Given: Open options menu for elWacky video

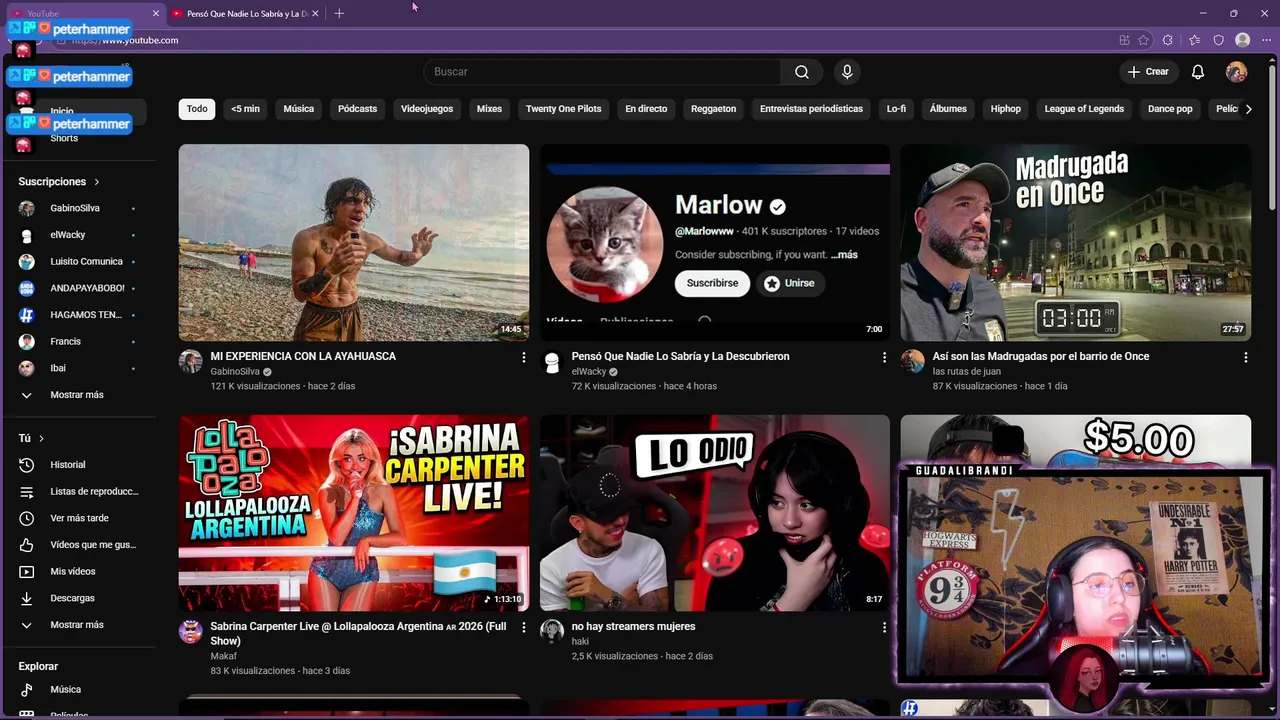Looking at the screenshot, I should [x=884, y=357].
